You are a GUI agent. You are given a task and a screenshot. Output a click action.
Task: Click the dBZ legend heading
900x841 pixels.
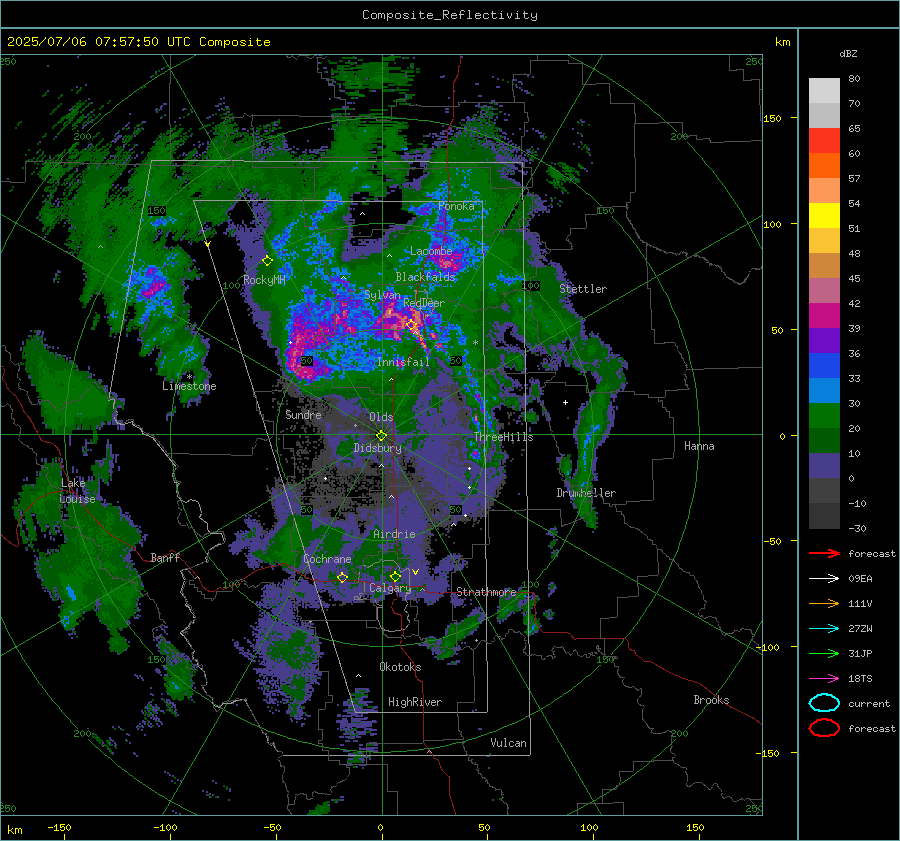tap(848, 53)
